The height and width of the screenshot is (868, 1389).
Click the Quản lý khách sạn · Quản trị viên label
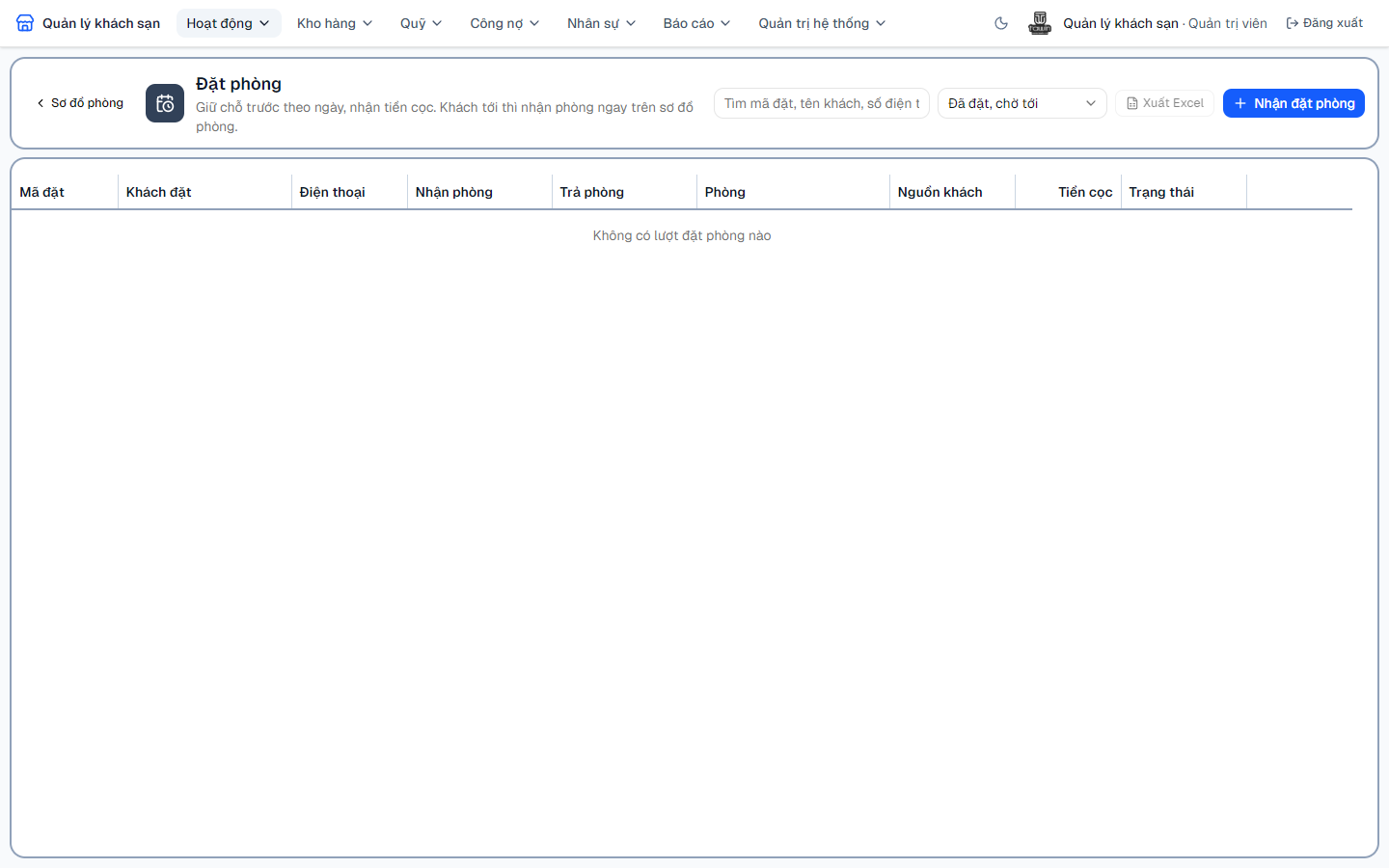coord(1165,23)
